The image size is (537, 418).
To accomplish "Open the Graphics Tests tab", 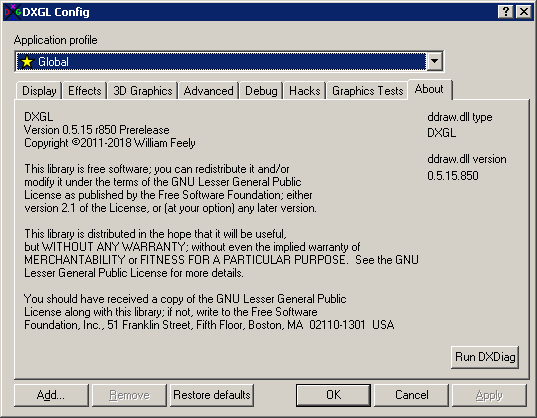I will 367,91.
